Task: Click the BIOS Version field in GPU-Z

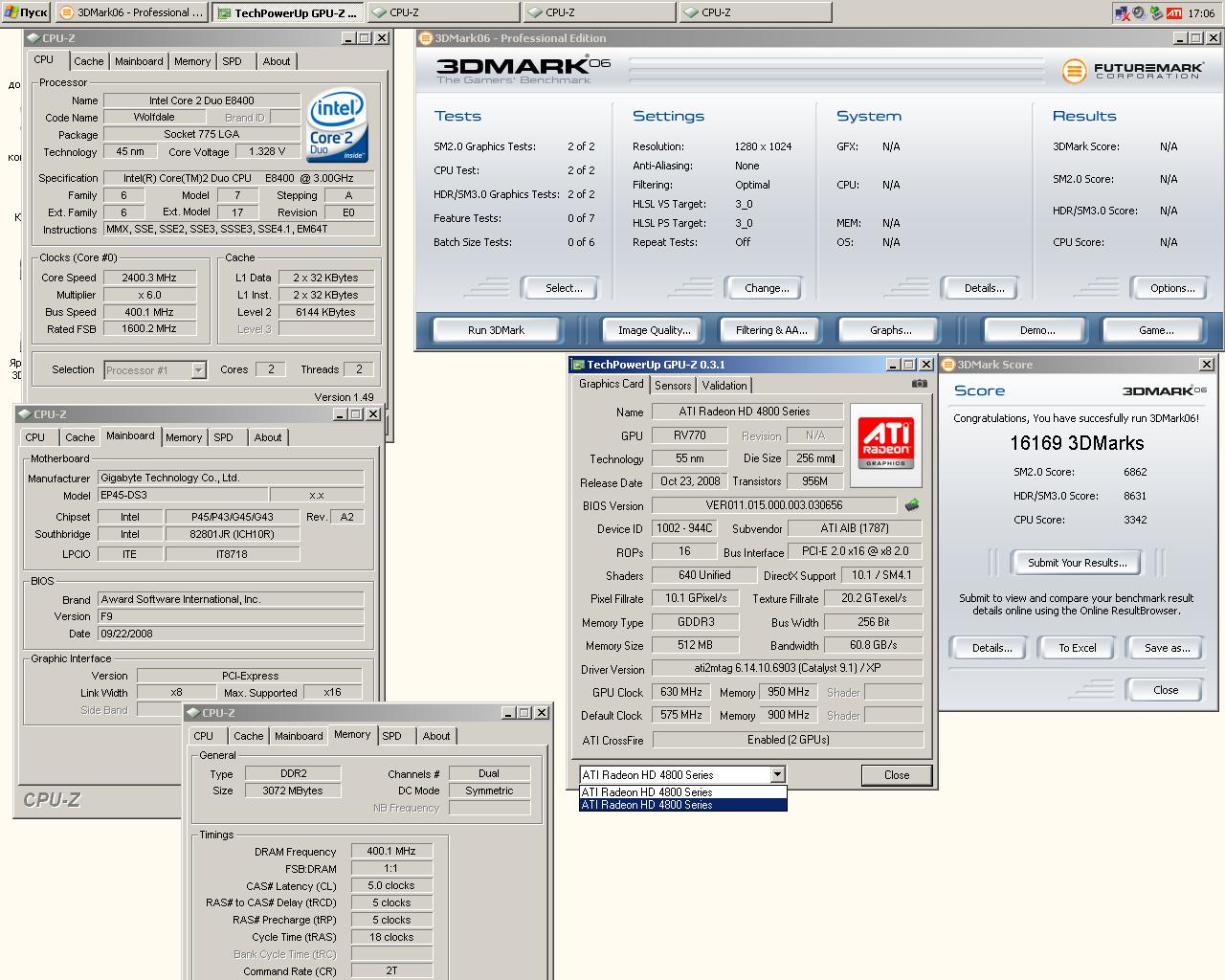Action: [774, 505]
